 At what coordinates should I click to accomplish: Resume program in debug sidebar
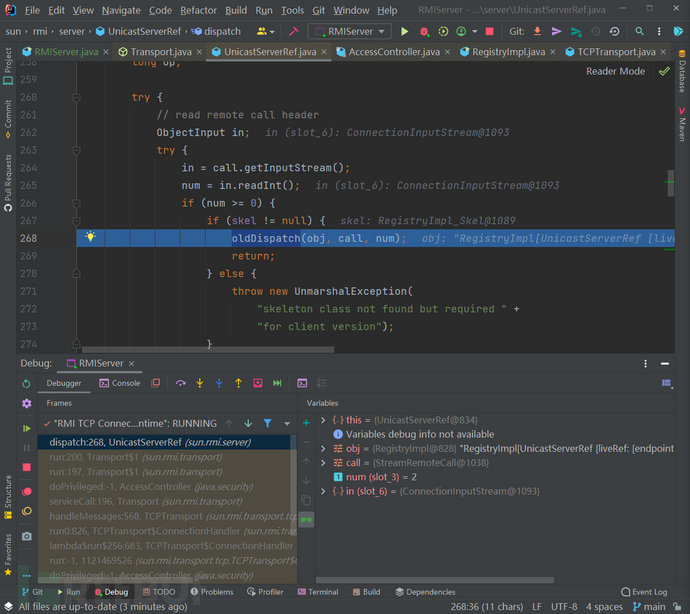click(x=27, y=428)
